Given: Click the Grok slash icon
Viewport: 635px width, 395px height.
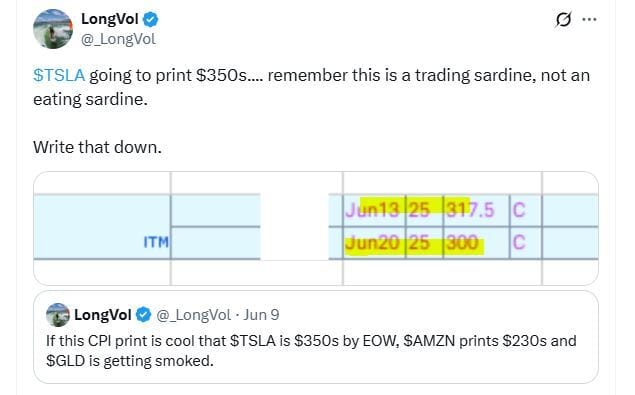Looking at the screenshot, I should (x=563, y=19).
